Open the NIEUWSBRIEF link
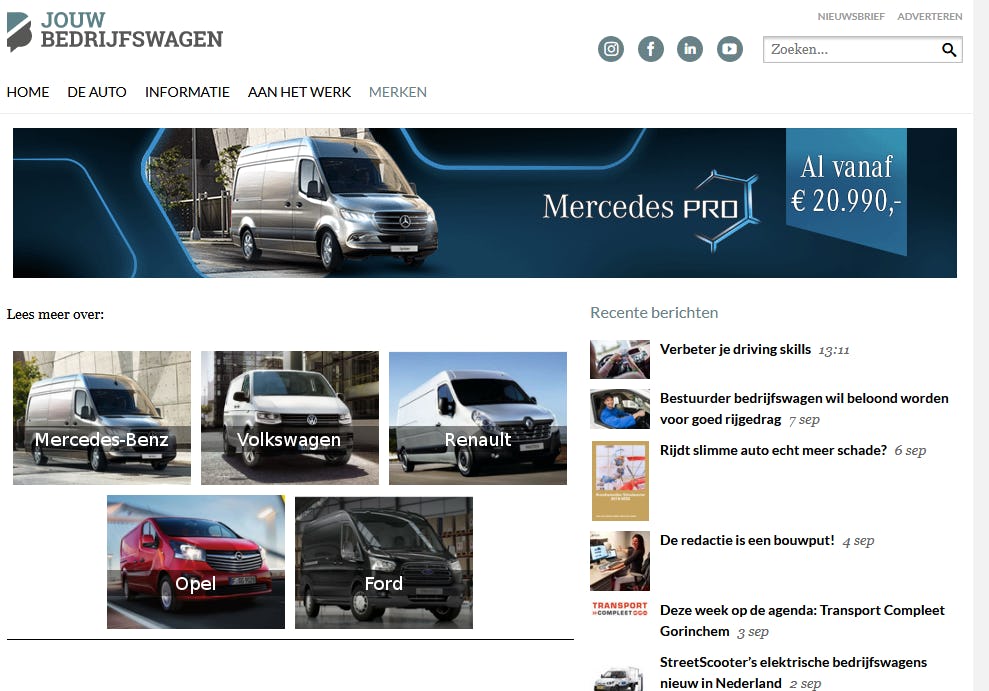The image size is (989, 691). click(851, 16)
